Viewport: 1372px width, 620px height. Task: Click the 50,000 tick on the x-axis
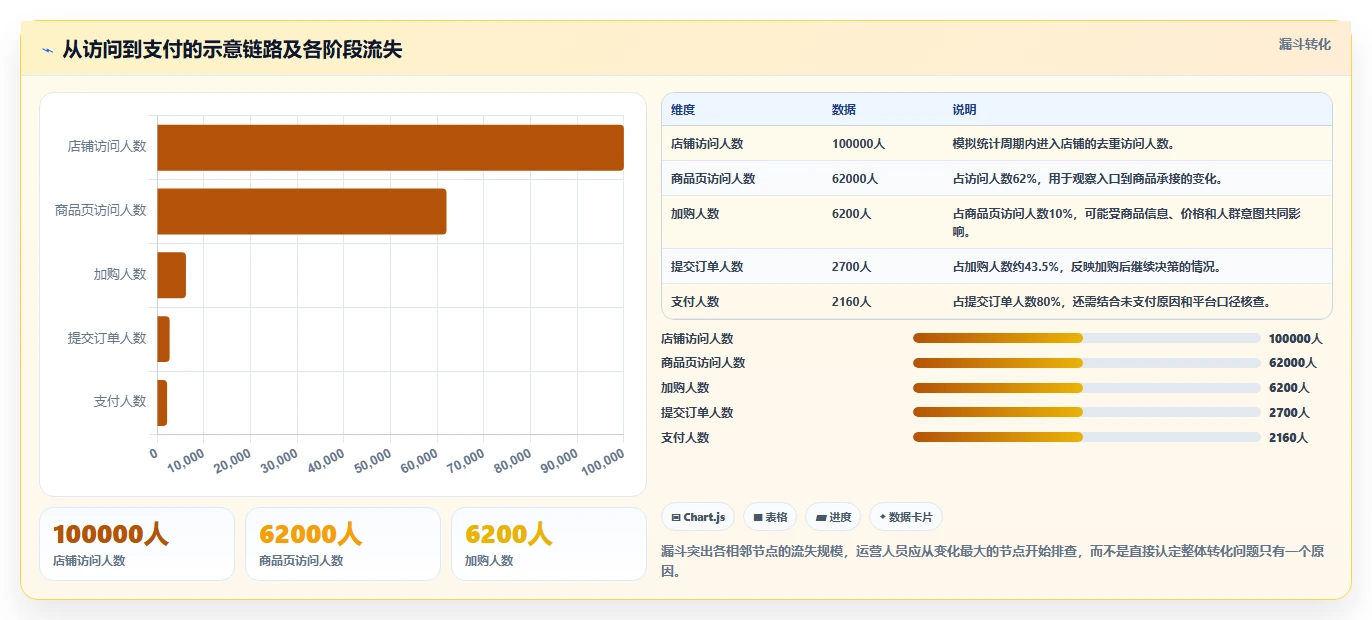click(x=372, y=461)
